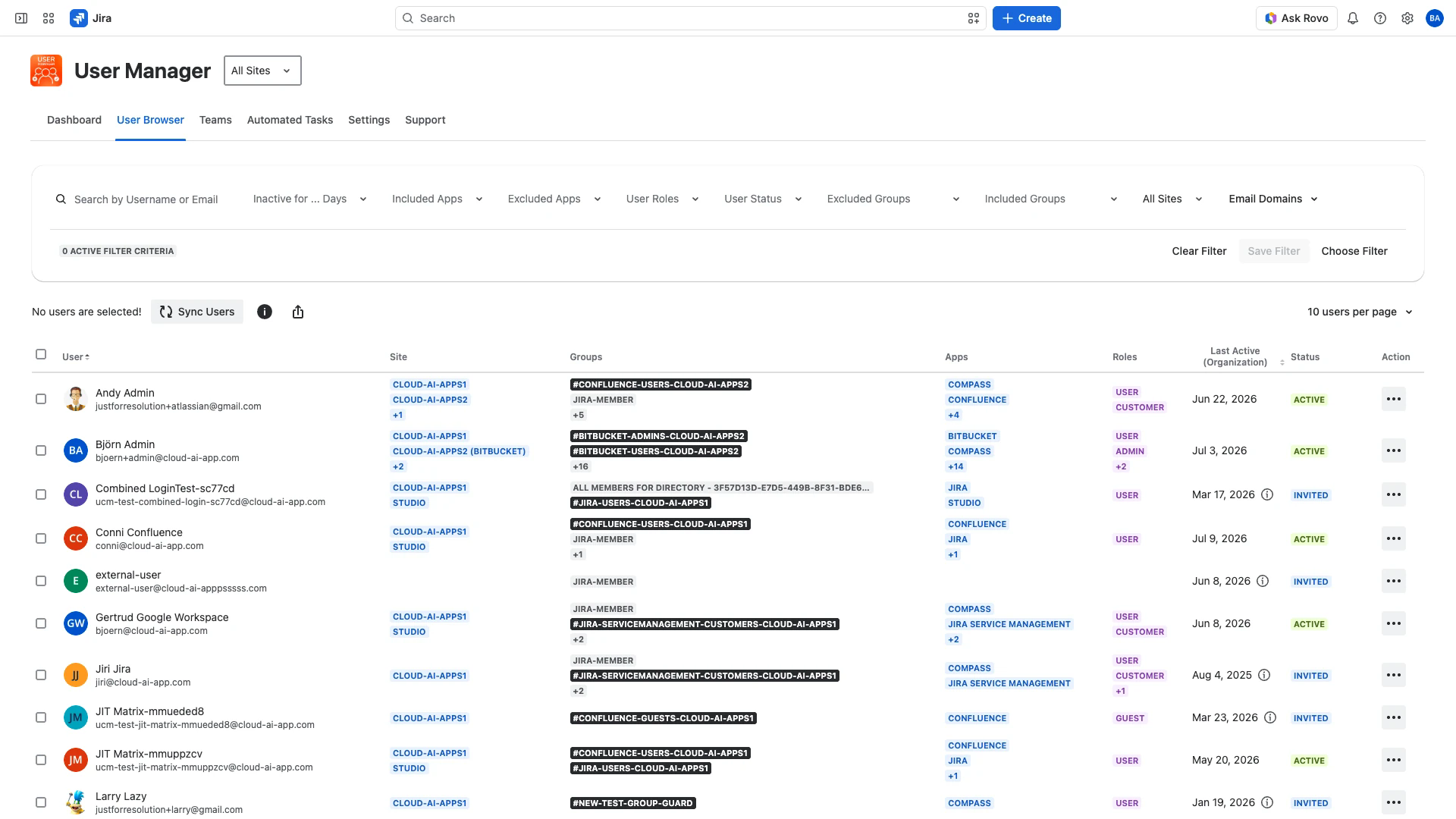Open the Automated Tasks tab
Viewport: 1456px width, 819px height.
[290, 120]
